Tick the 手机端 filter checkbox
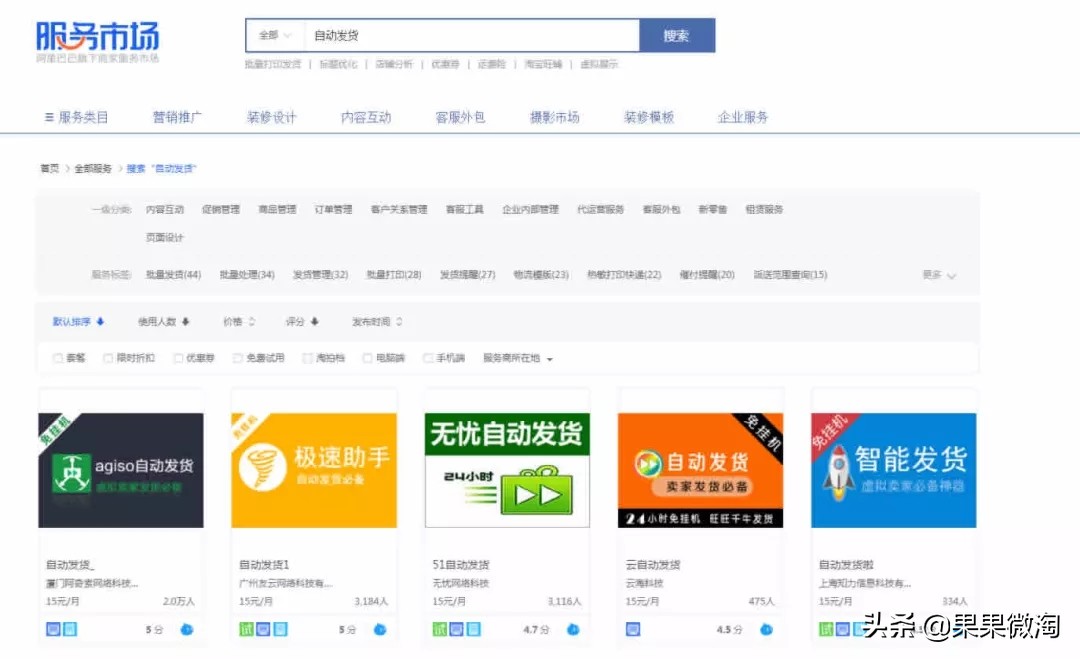 tap(427, 358)
